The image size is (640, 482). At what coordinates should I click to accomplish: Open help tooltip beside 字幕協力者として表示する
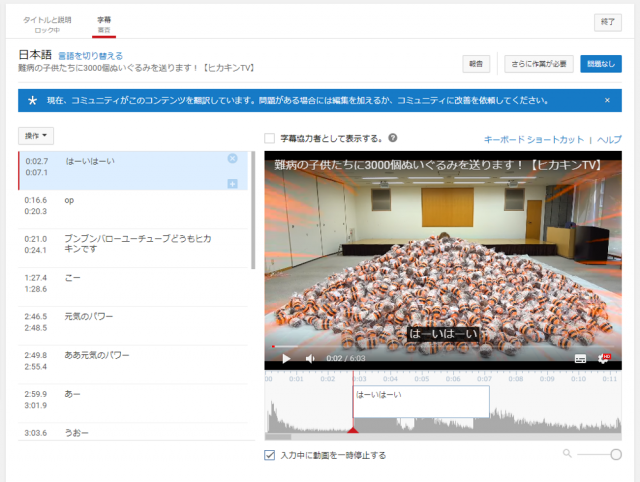coord(393,138)
